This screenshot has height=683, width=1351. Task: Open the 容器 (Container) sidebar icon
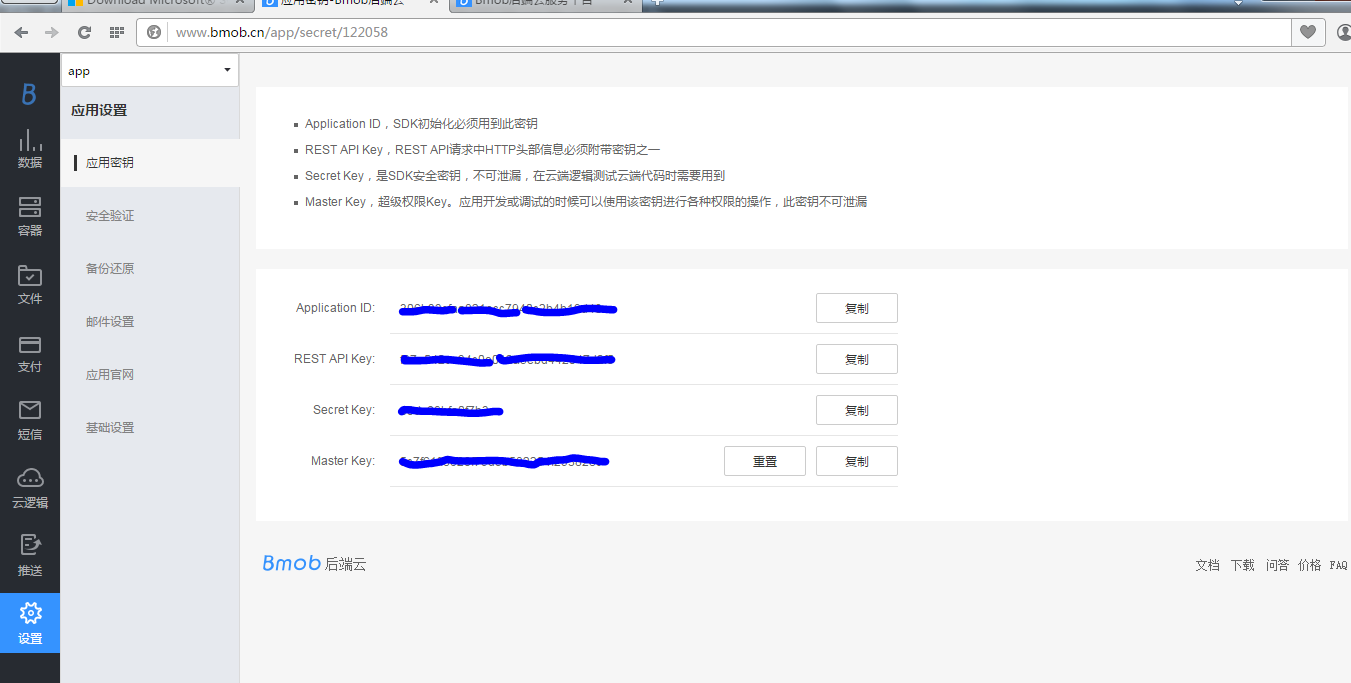(x=30, y=216)
